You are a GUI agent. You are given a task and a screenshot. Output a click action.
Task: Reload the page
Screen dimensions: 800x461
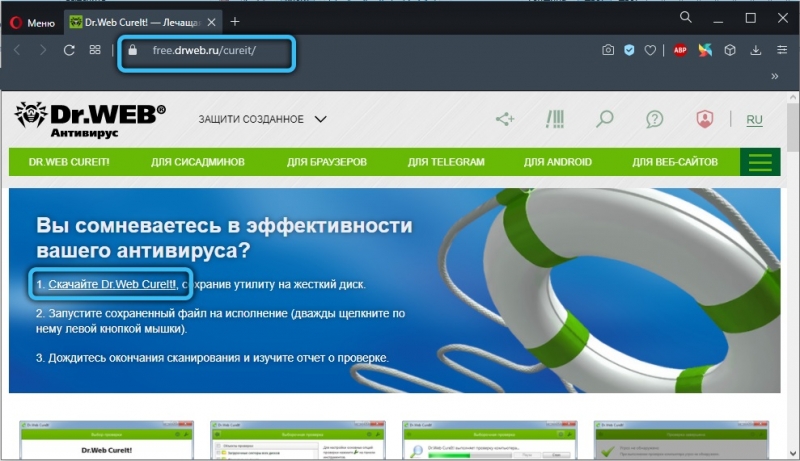[69, 50]
